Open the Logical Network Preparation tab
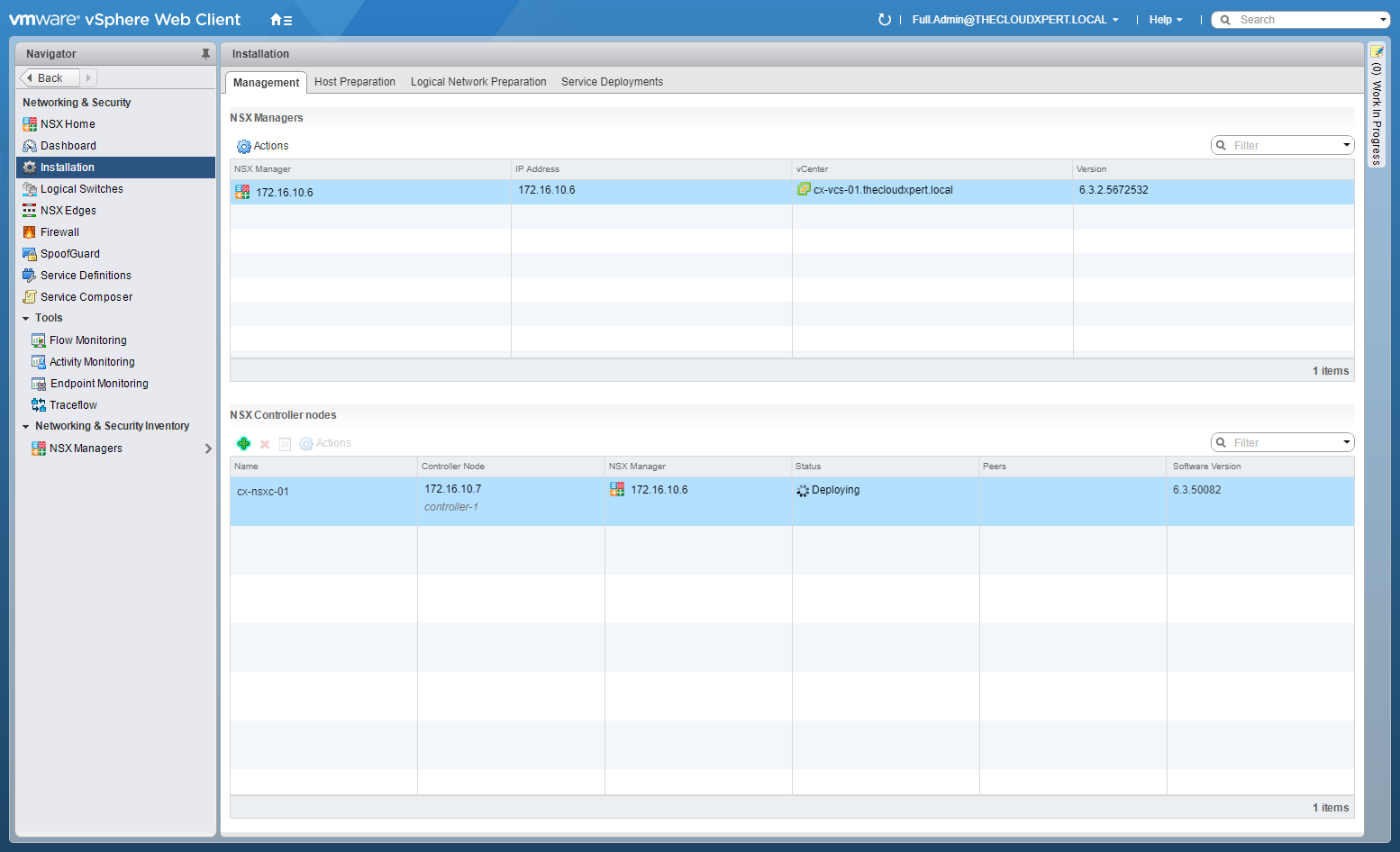The height and width of the screenshot is (852, 1400). click(478, 82)
